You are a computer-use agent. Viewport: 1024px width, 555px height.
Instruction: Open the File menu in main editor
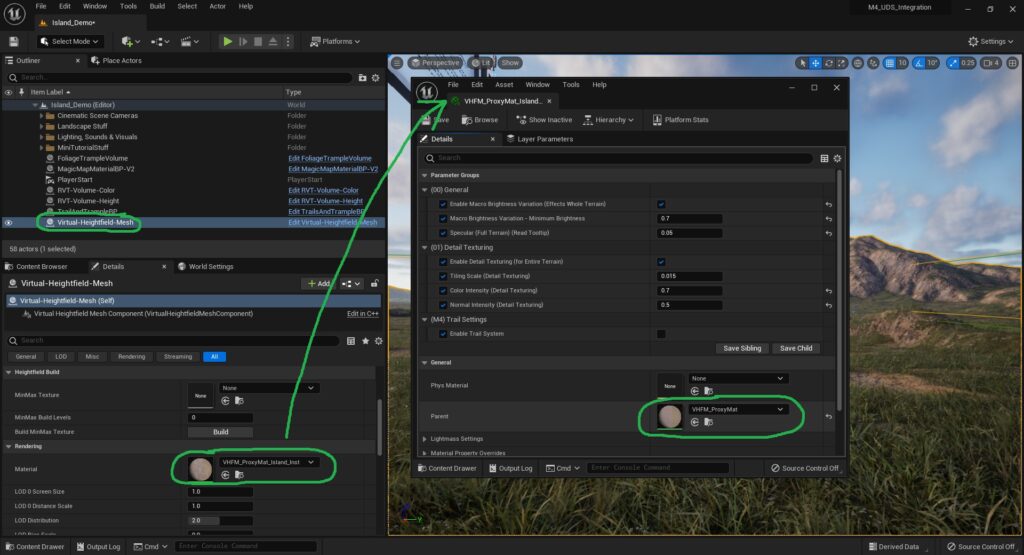40,6
